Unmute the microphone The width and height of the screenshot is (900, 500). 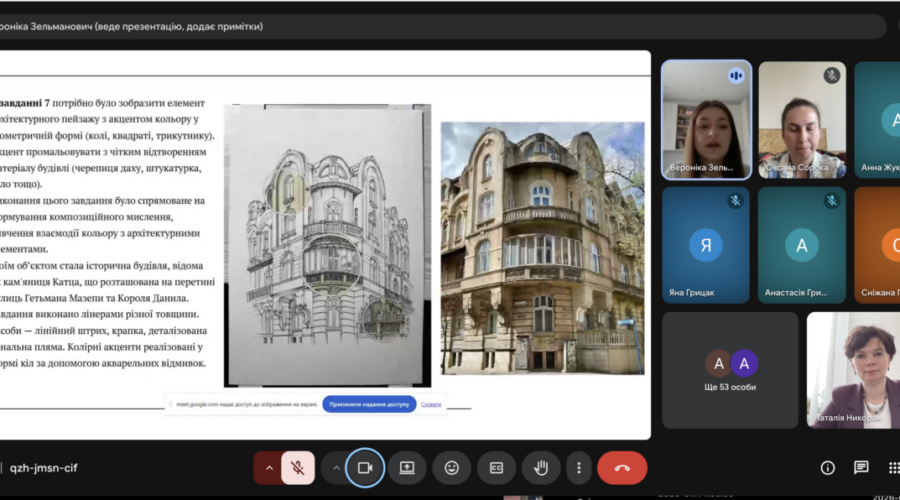(x=297, y=468)
